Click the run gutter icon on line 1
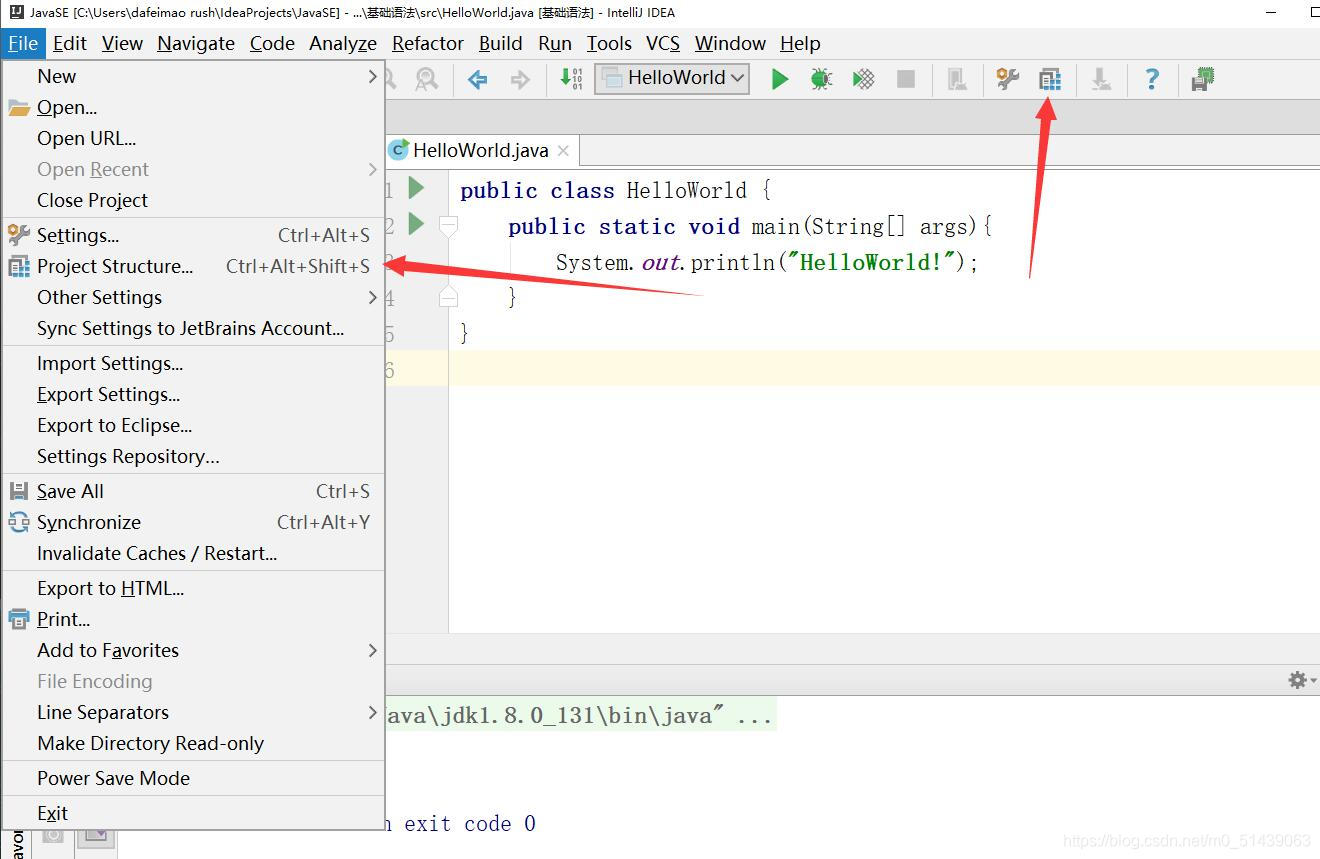Image resolution: width=1320 pixels, height=859 pixels. (x=417, y=187)
